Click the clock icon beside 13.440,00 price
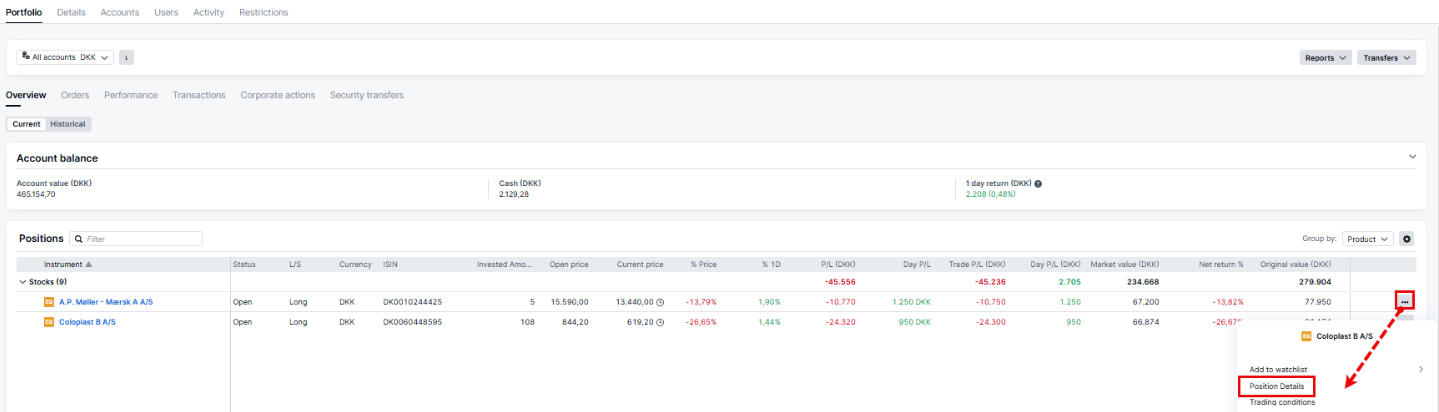Image resolution: width=1439 pixels, height=412 pixels. pos(660,302)
